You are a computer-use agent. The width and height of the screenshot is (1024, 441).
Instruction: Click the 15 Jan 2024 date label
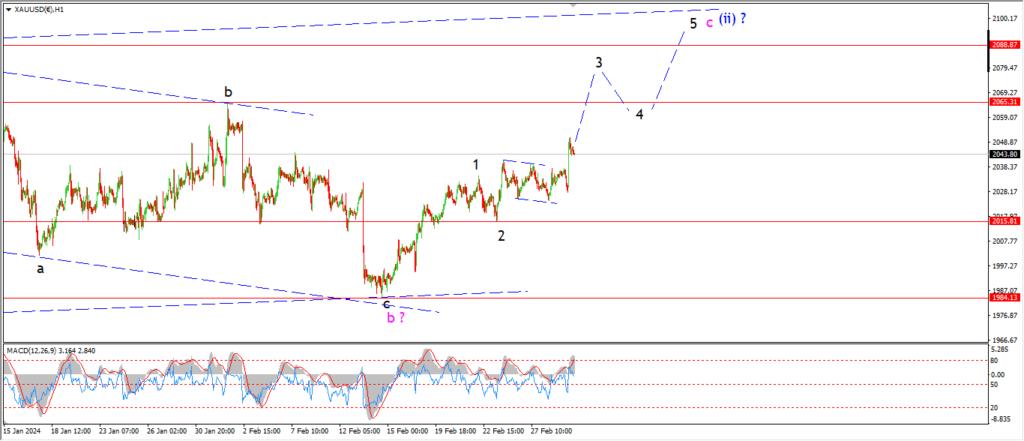click(x=20, y=431)
